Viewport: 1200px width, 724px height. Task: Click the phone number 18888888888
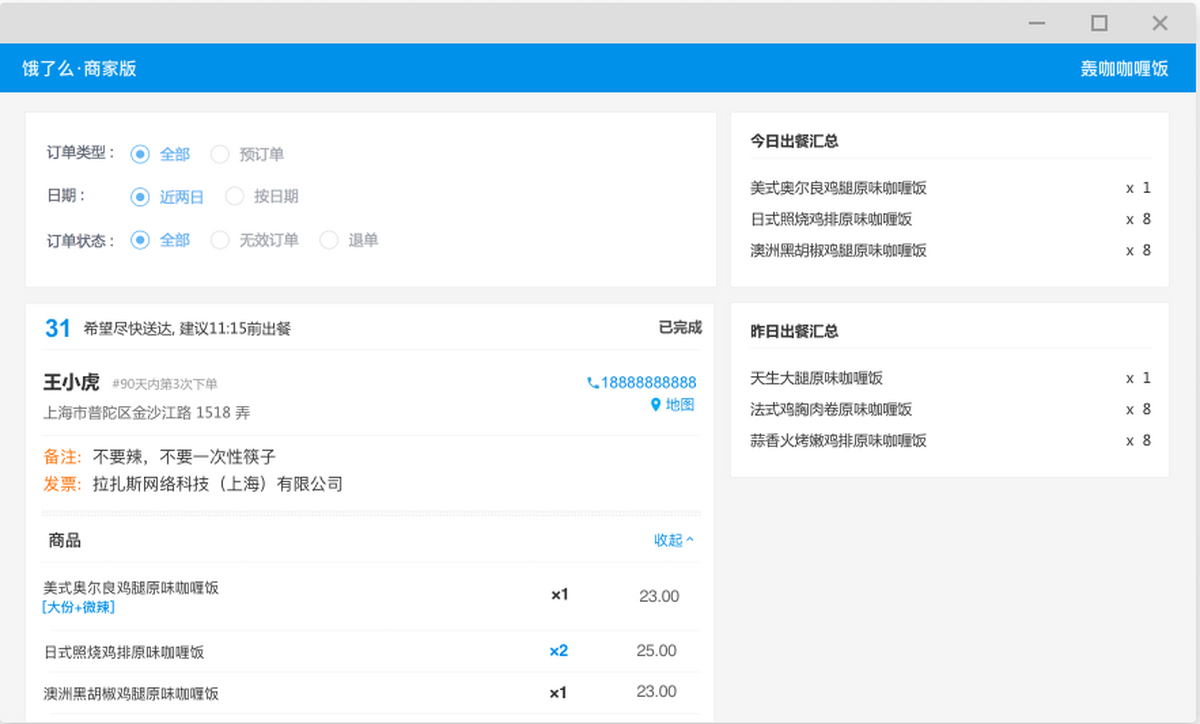coord(648,383)
